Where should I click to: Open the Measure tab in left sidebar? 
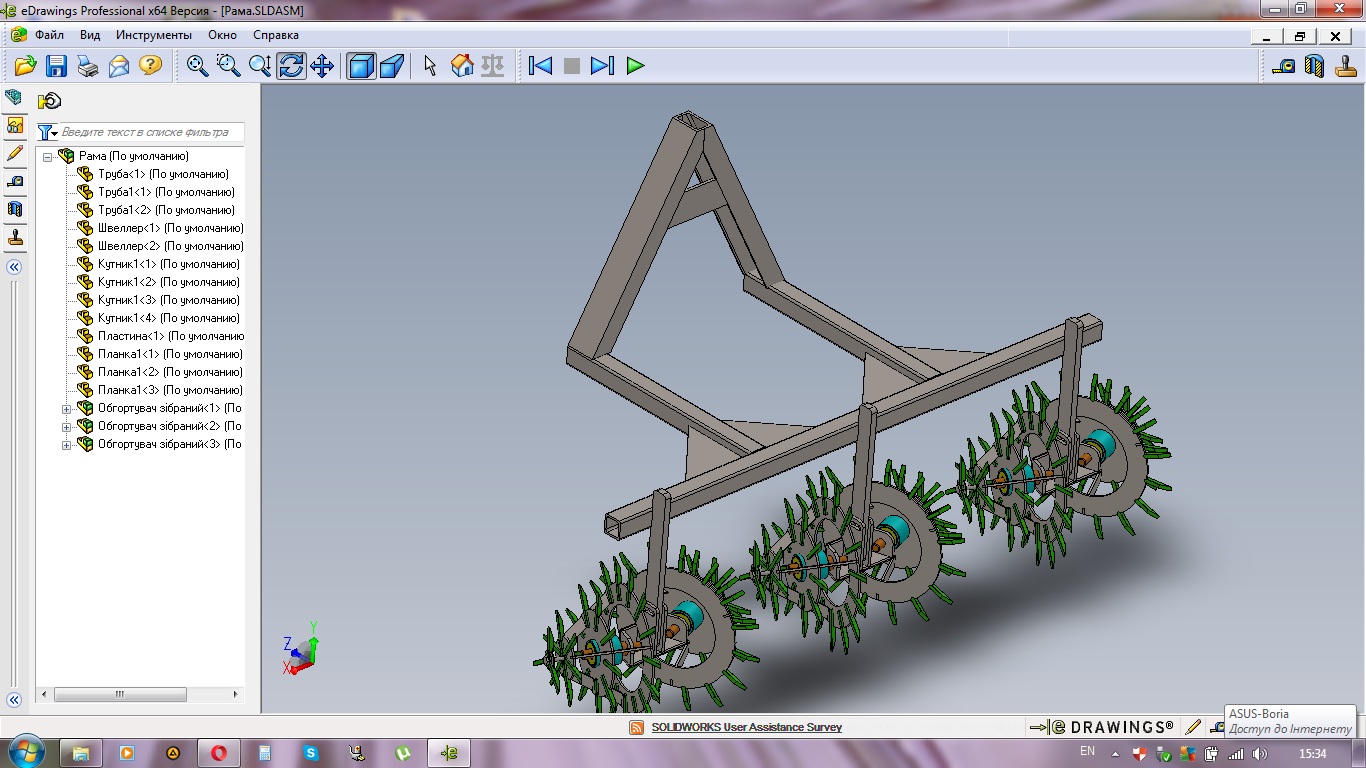[14, 181]
